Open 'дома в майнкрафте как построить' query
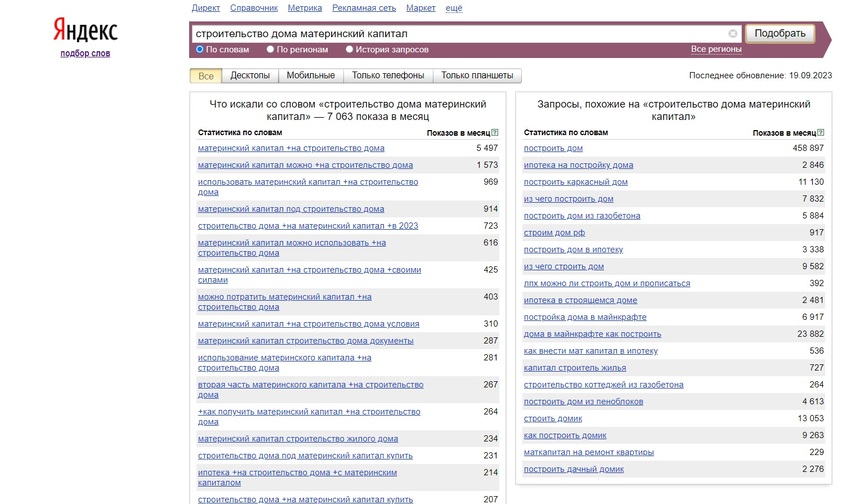This screenshot has width=850, height=504. pos(593,334)
